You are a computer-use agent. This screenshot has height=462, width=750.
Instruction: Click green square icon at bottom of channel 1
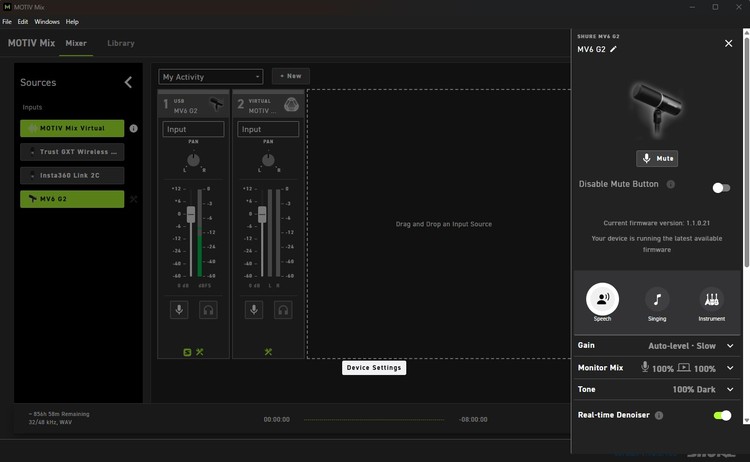pos(188,352)
